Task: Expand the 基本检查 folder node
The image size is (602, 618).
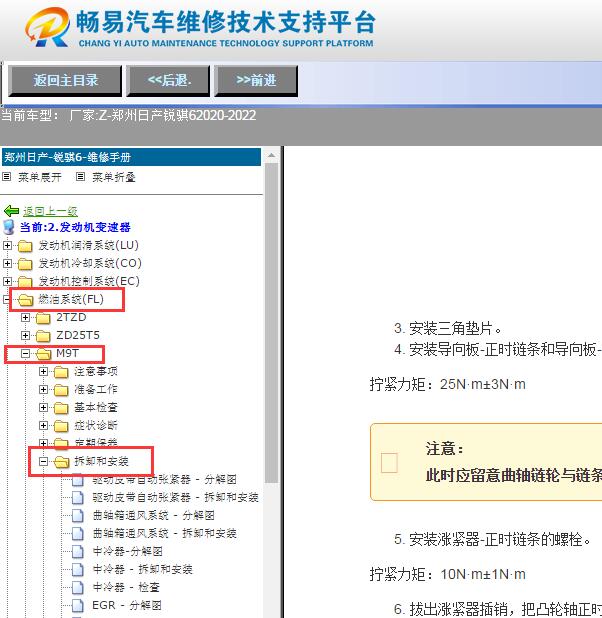Action: point(43,408)
